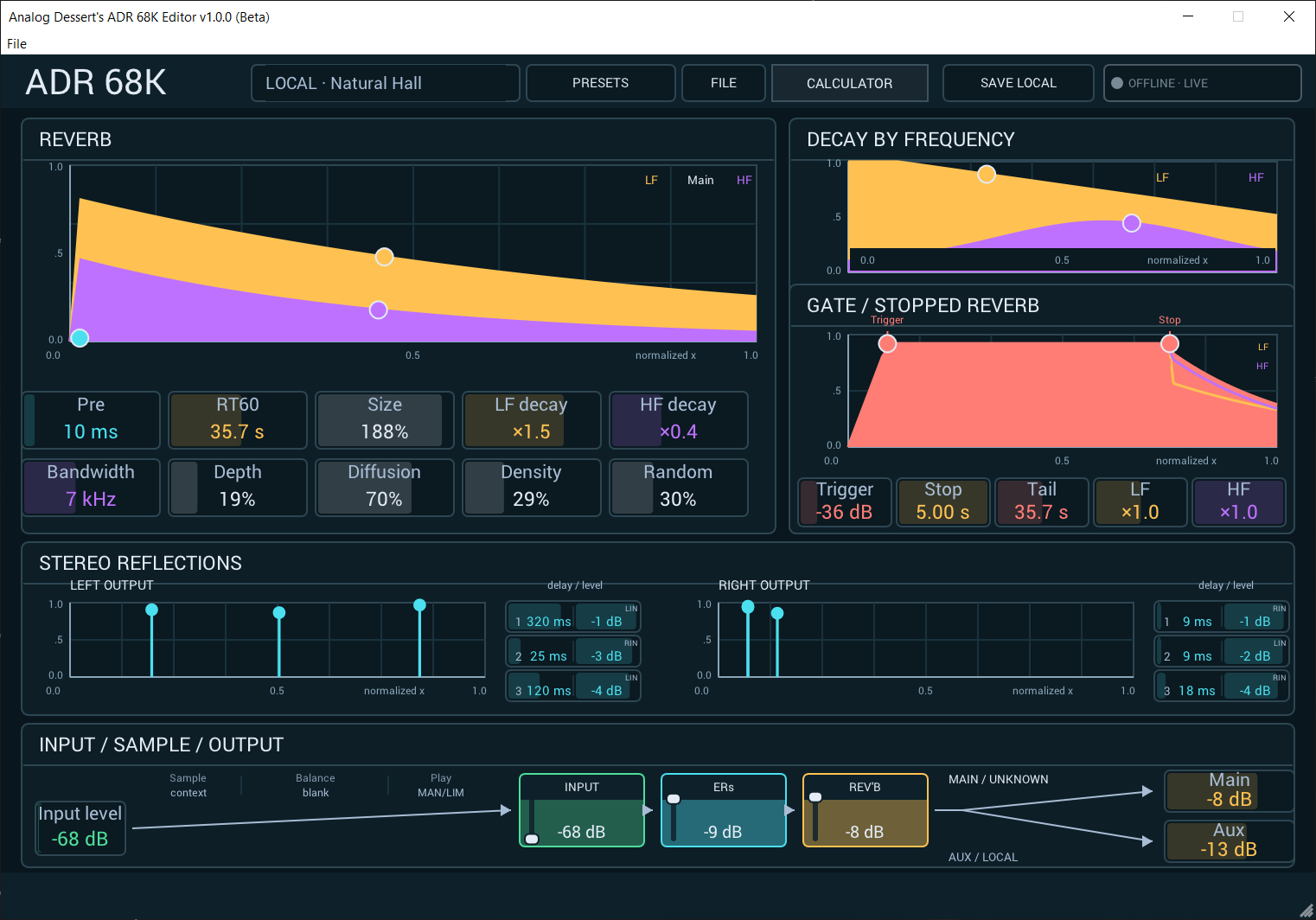1316x920 pixels.
Task: Click the gate Tail 35.7 s box
Action: [1041, 502]
